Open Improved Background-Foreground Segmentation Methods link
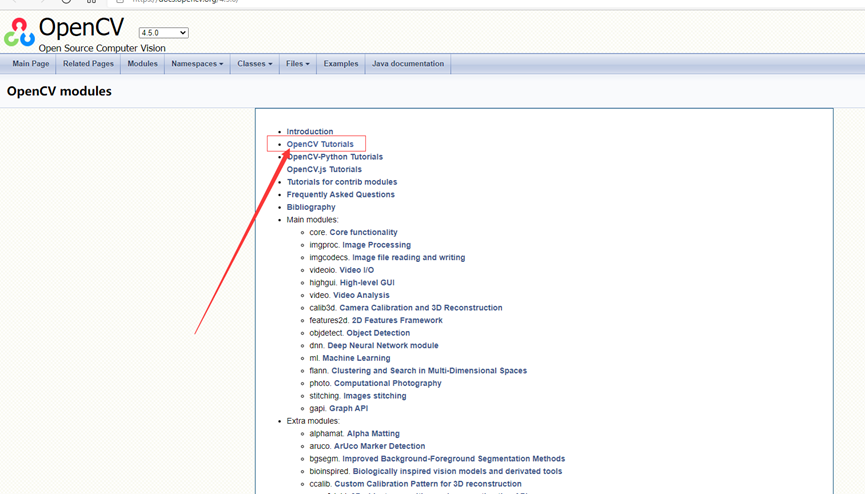865x494 pixels. point(453,459)
